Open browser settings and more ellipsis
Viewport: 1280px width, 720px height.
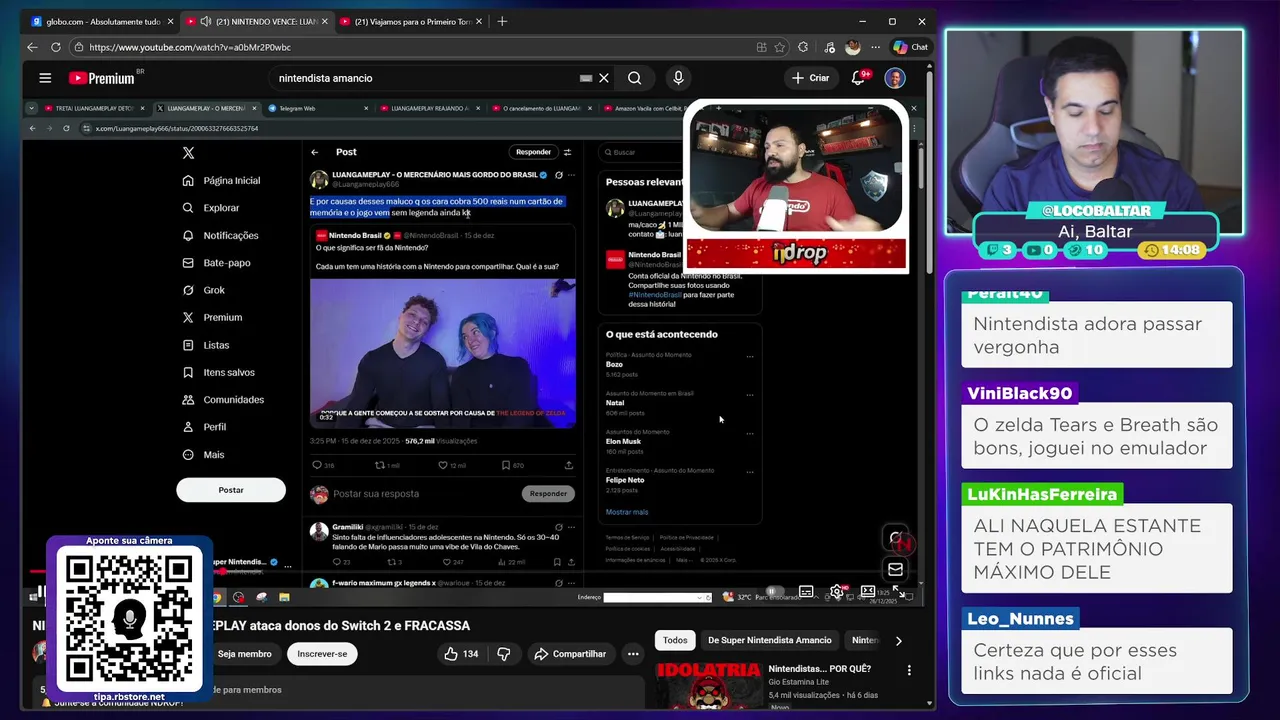(x=874, y=47)
